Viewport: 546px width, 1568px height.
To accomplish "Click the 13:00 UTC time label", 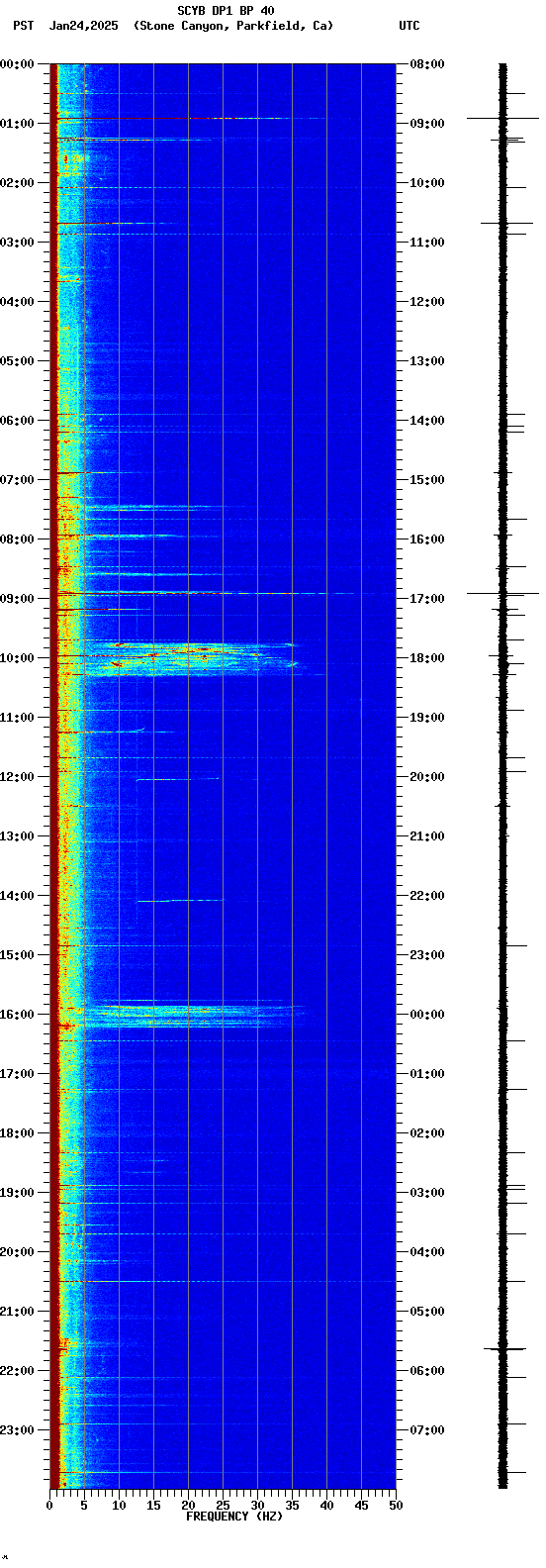I will coord(427,361).
